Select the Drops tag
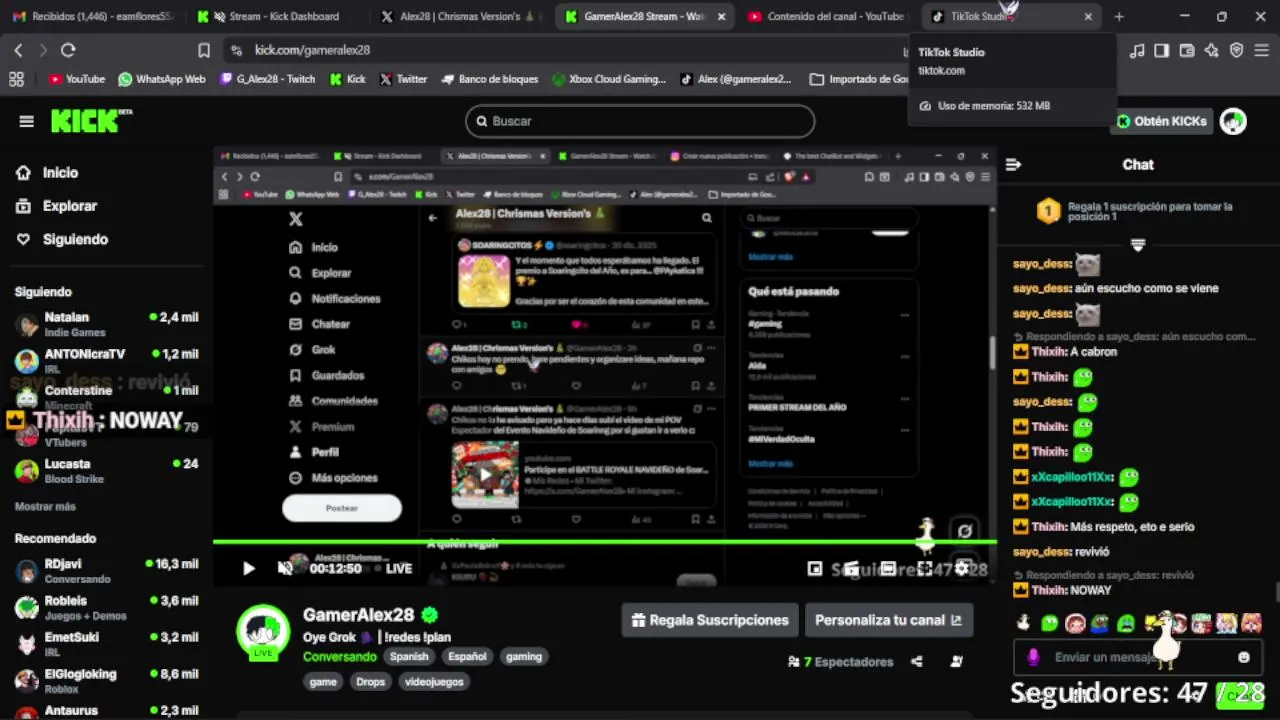The image size is (1280, 720). point(370,682)
